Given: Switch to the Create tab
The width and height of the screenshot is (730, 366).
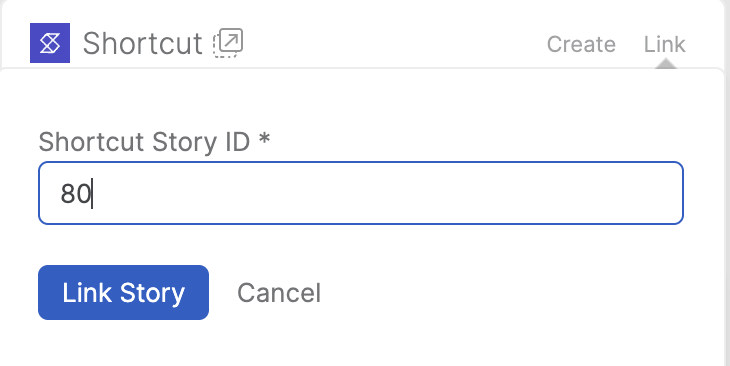Looking at the screenshot, I should point(581,44).
